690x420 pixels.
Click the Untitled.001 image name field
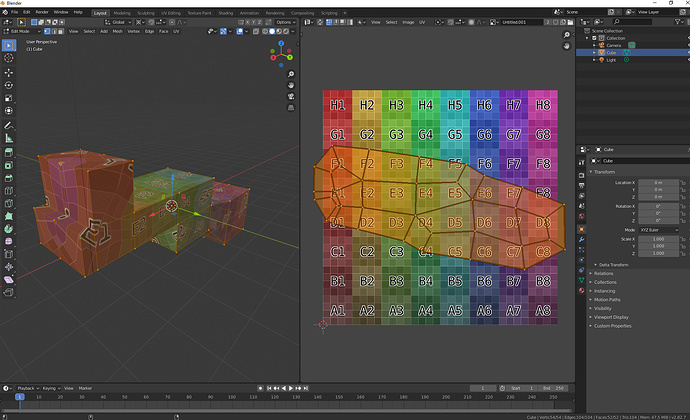click(x=521, y=22)
